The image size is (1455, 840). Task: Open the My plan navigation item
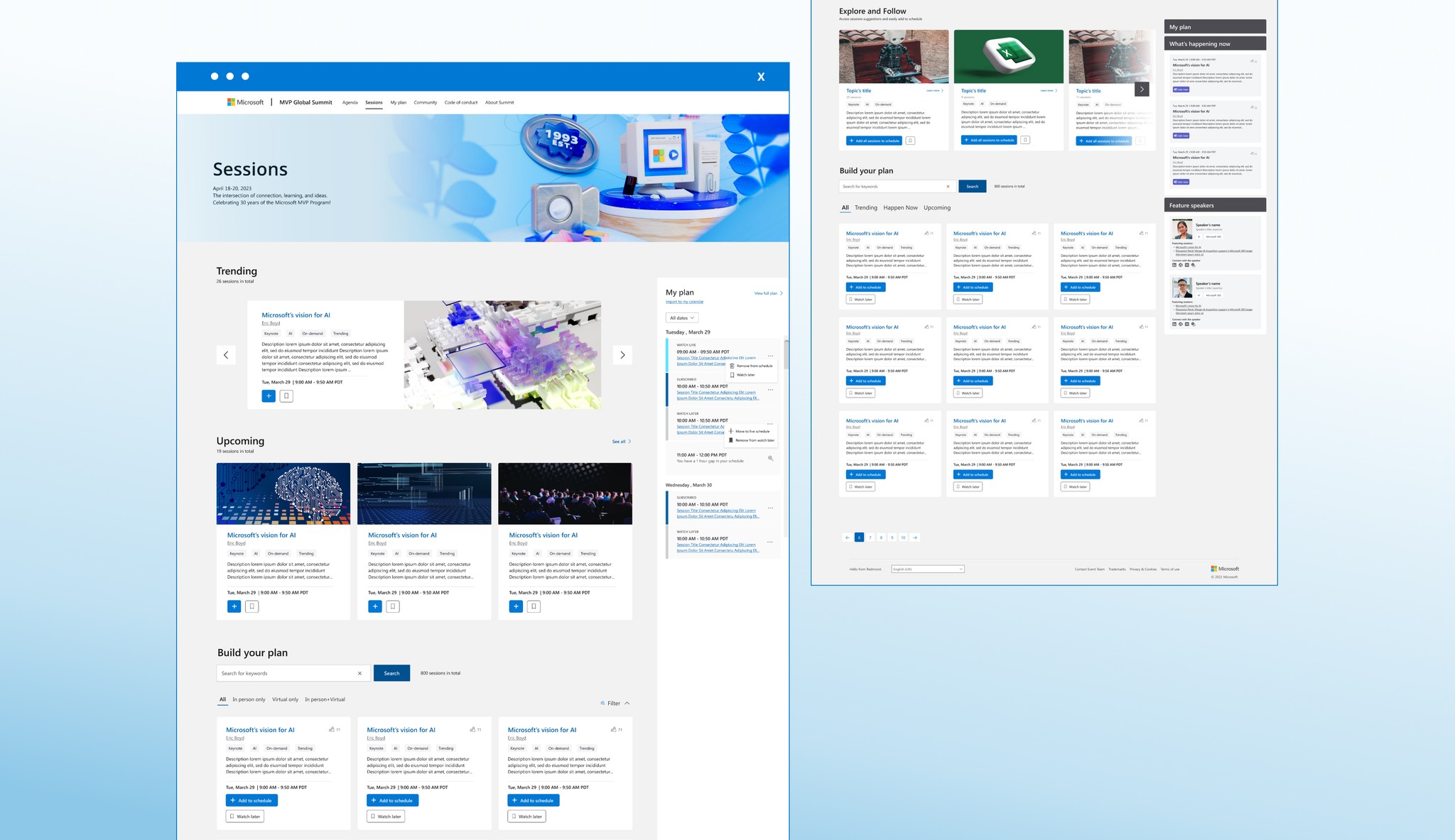[398, 102]
